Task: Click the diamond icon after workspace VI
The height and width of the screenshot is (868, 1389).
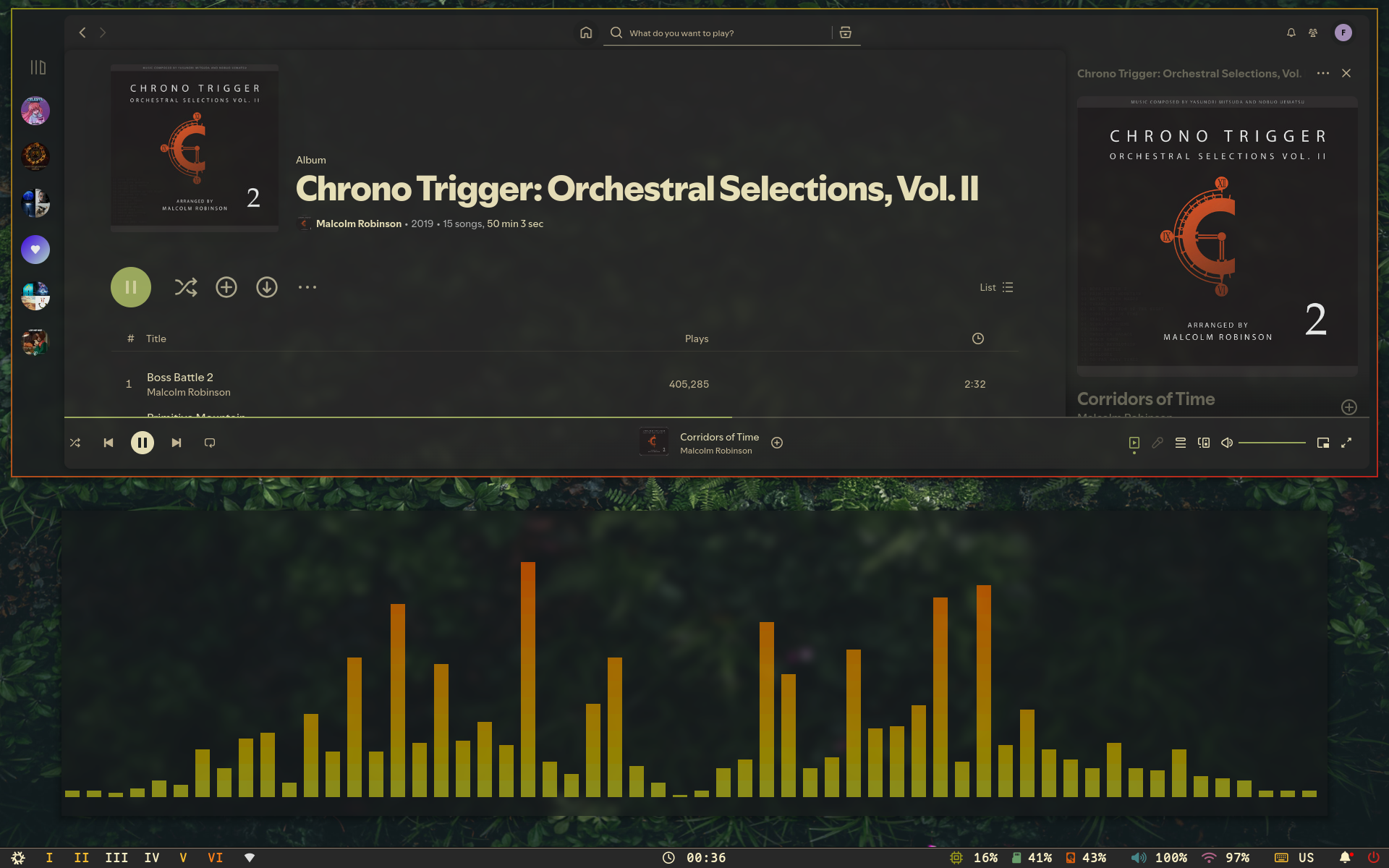Action: point(250,858)
